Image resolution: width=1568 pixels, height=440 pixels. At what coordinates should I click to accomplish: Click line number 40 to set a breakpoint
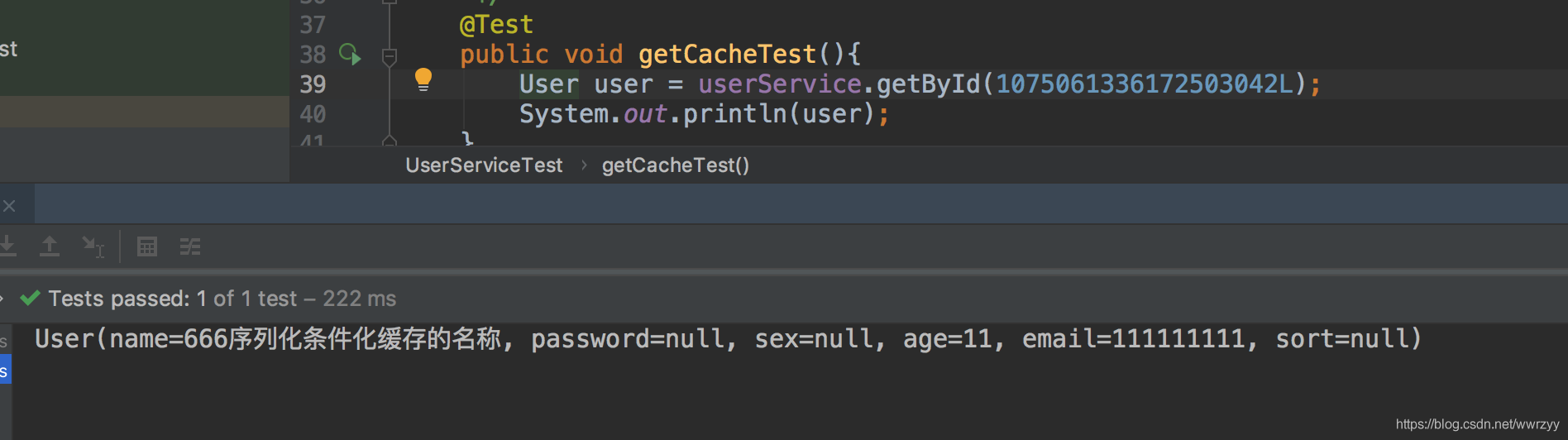point(313,114)
